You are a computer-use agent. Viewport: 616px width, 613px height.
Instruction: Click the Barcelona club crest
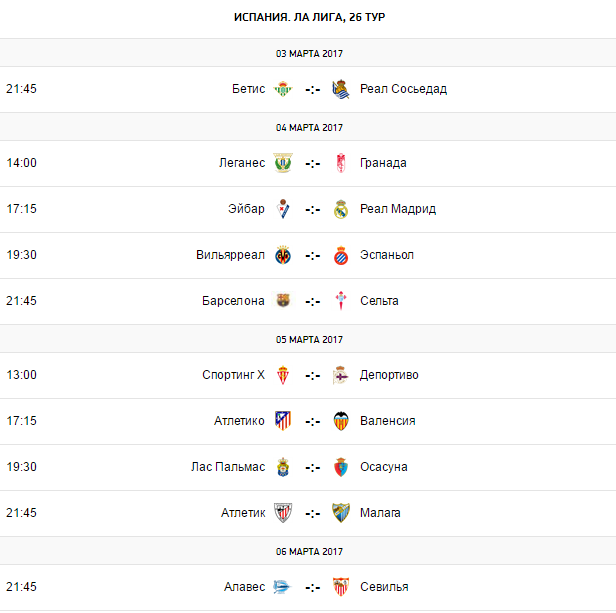(283, 301)
